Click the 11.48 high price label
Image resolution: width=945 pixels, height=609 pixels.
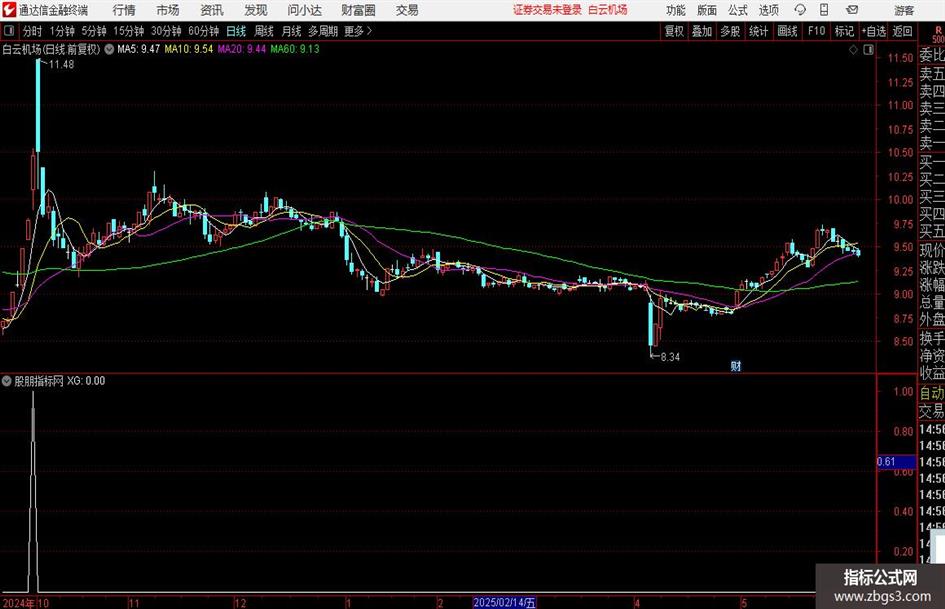pyautogui.click(x=61, y=65)
